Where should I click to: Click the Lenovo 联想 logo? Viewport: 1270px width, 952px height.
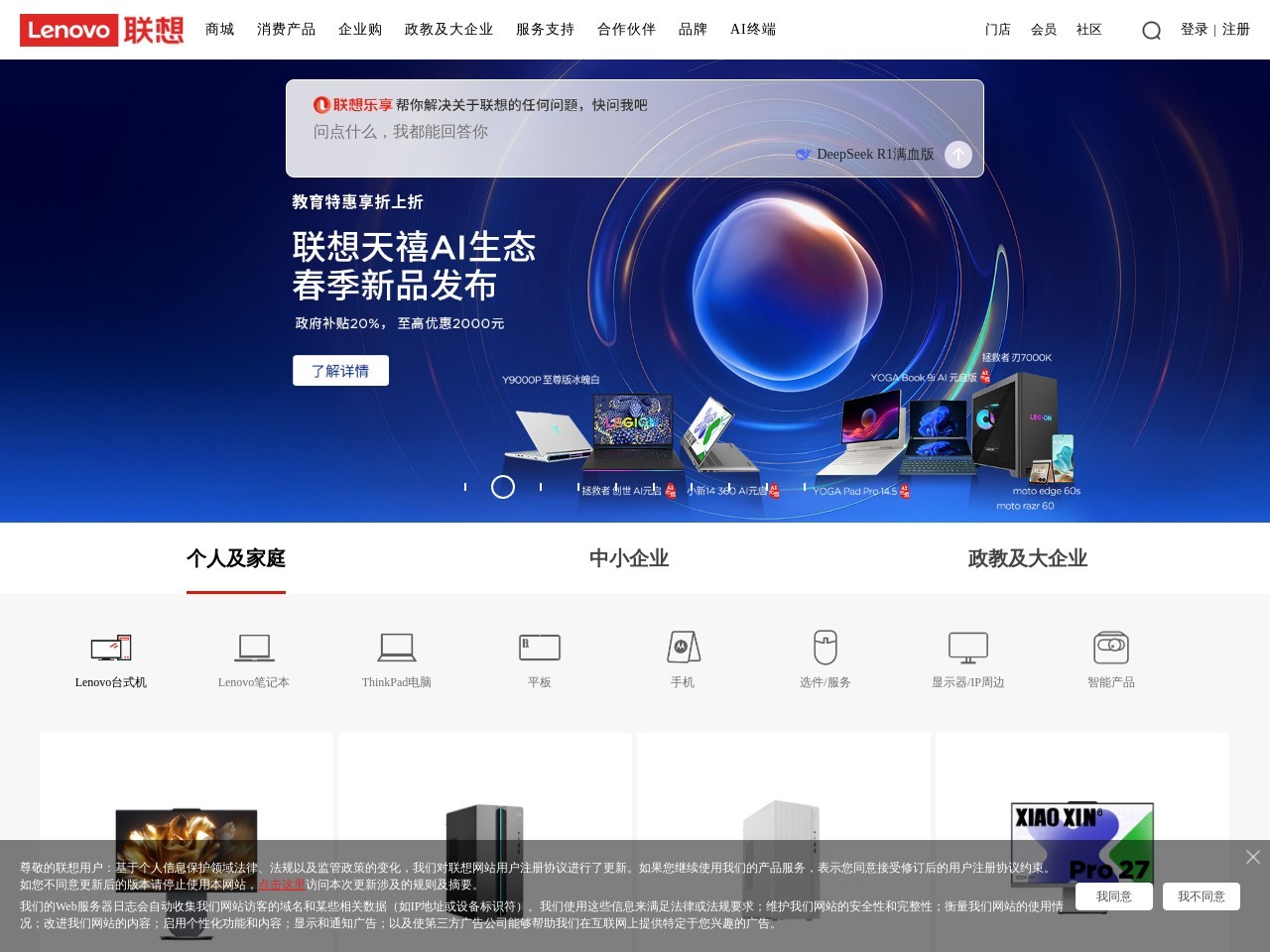point(101,30)
